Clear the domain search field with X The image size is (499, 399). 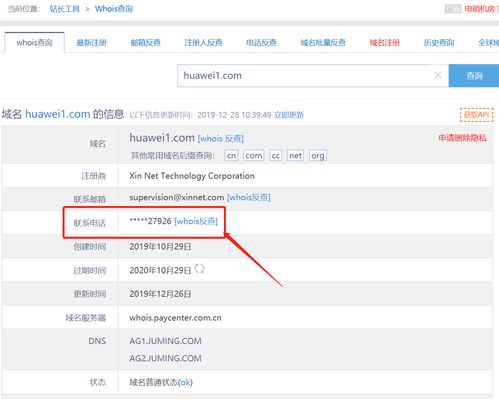coord(438,75)
